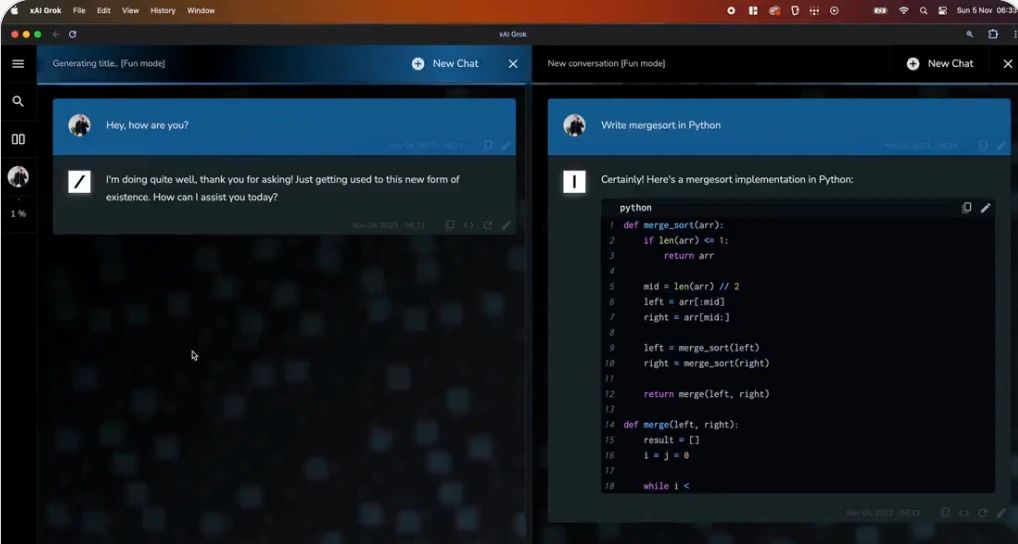Start a New Chat in the left pane

pyautogui.click(x=445, y=63)
